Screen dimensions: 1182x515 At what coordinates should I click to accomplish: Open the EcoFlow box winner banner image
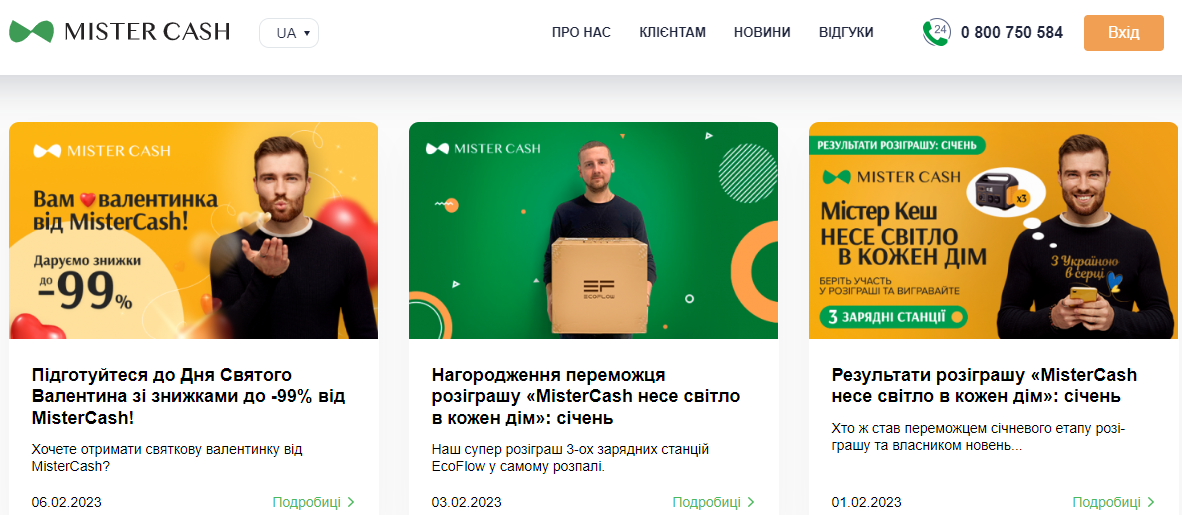[x=593, y=230]
